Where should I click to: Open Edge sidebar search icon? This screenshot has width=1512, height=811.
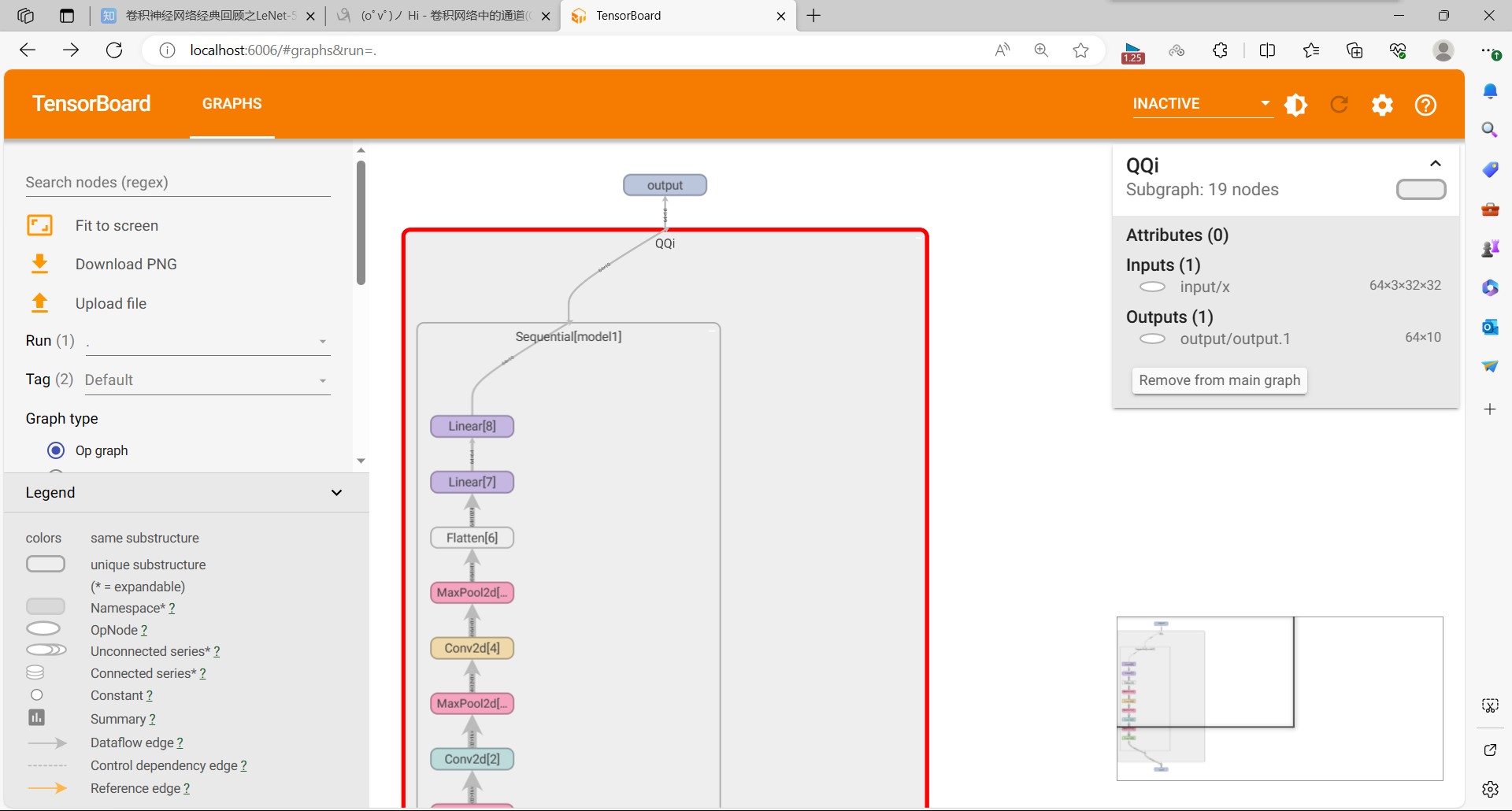click(1490, 130)
